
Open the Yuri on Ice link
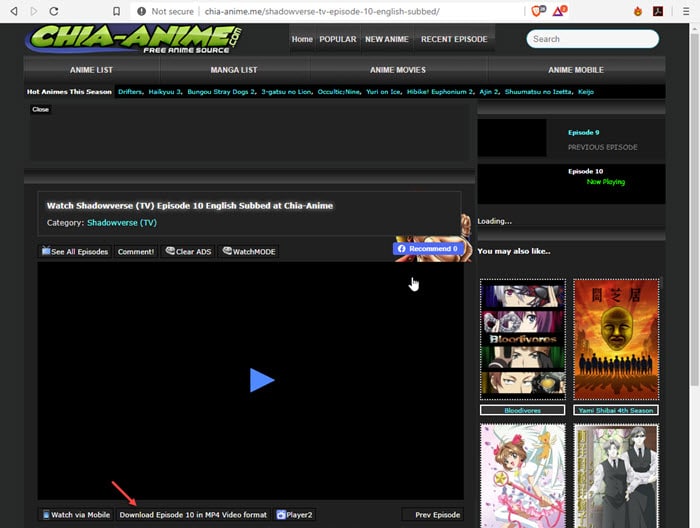(x=383, y=91)
